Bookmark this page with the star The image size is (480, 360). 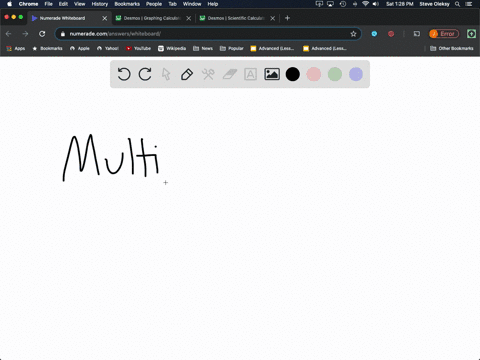point(353,34)
